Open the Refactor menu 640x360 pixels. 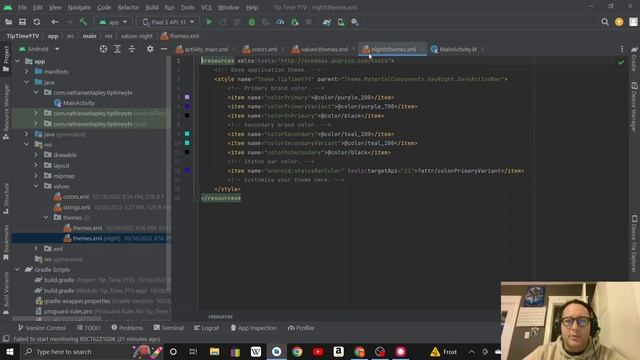coord(128,7)
